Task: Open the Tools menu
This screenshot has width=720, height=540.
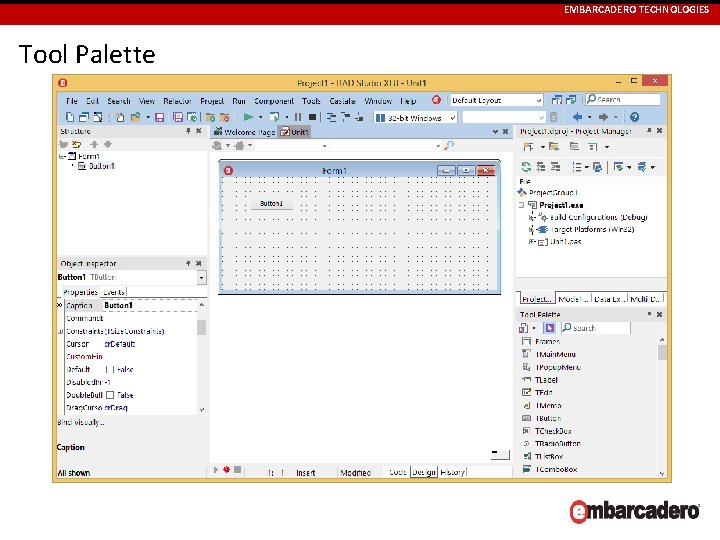Action: click(x=311, y=101)
